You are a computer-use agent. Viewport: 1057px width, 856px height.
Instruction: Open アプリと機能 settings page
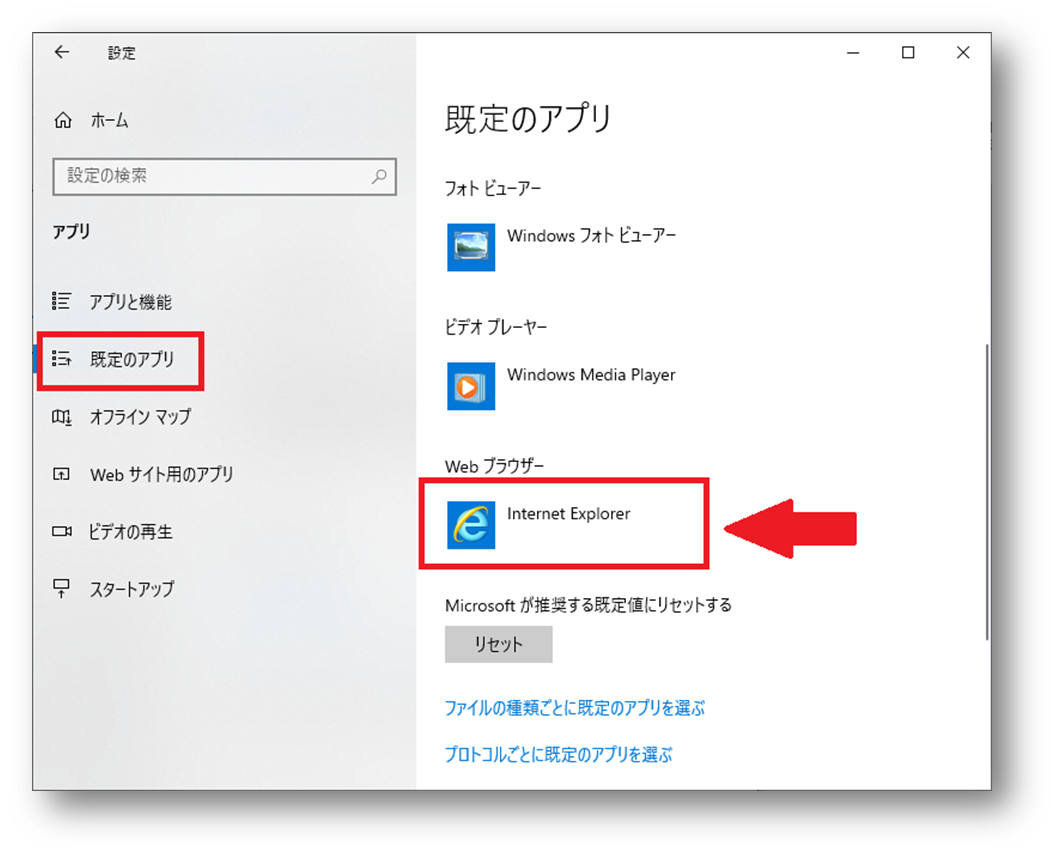coord(131,301)
